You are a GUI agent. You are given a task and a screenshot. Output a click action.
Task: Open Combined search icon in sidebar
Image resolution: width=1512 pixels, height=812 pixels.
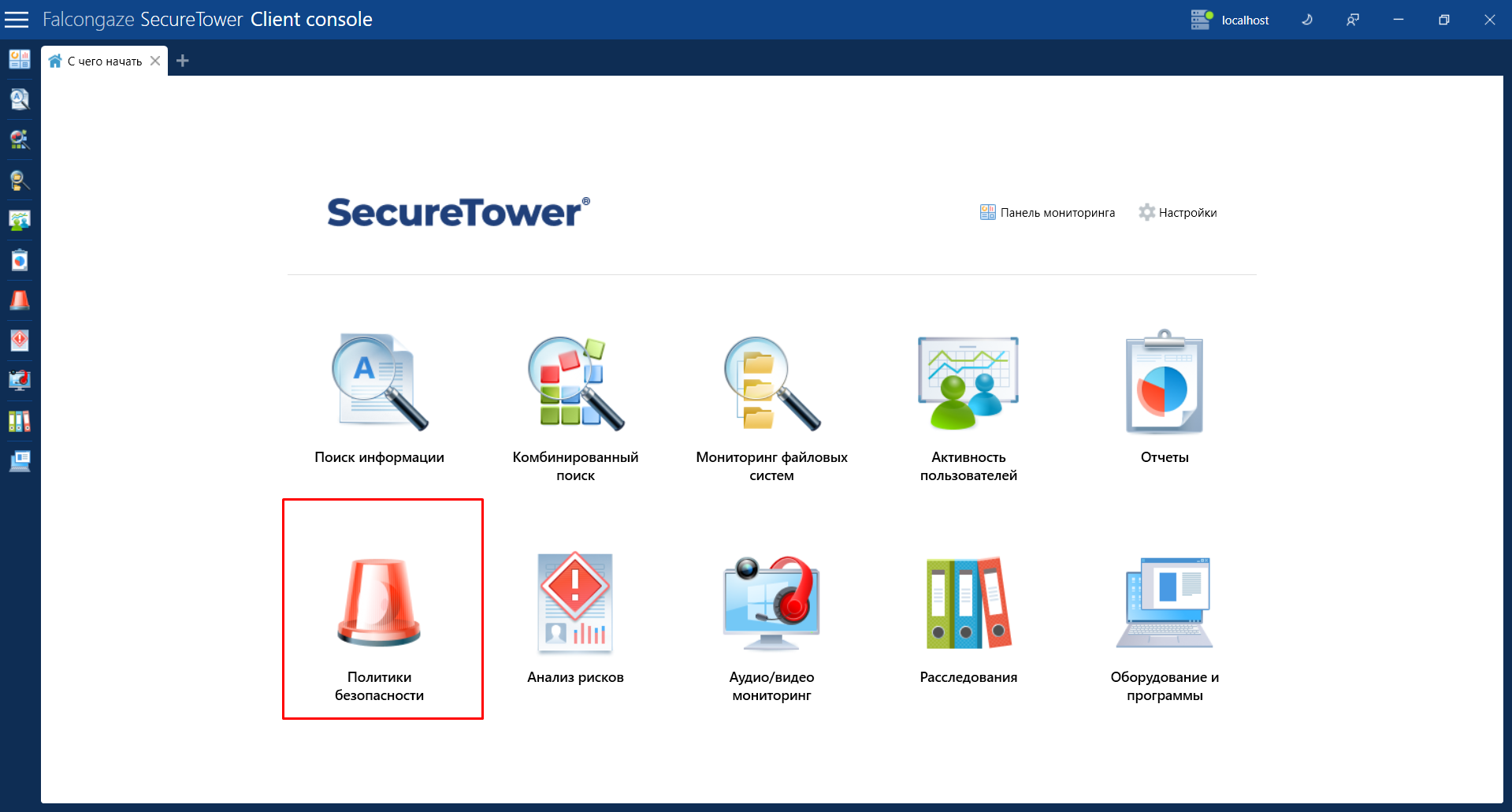click(x=20, y=140)
